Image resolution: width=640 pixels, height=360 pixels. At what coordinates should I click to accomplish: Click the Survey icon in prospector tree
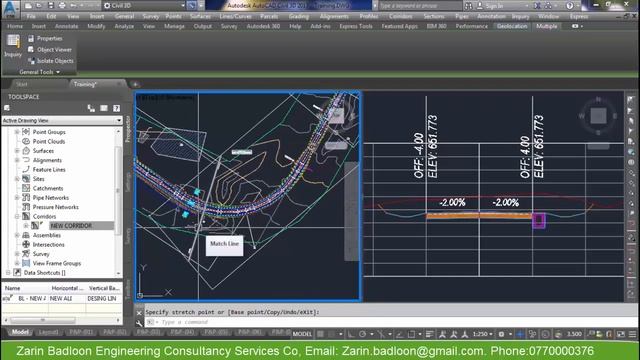[26, 254]
